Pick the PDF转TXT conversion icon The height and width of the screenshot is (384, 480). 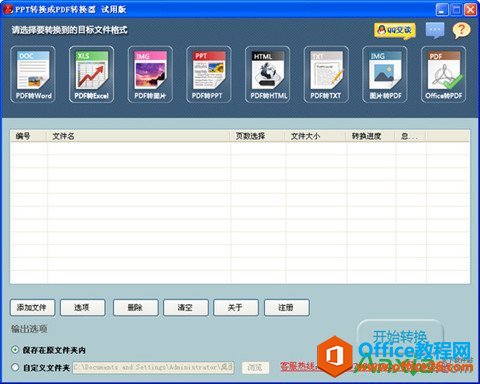coord(326,74)
